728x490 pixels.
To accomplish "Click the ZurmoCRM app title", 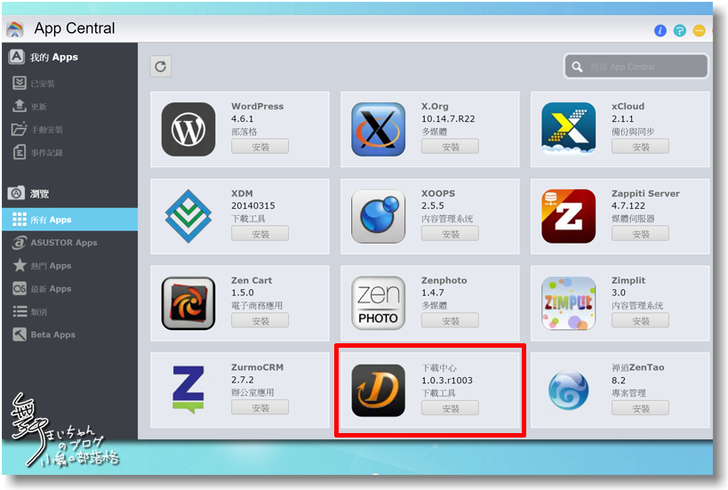I will (x=257, y=367).
